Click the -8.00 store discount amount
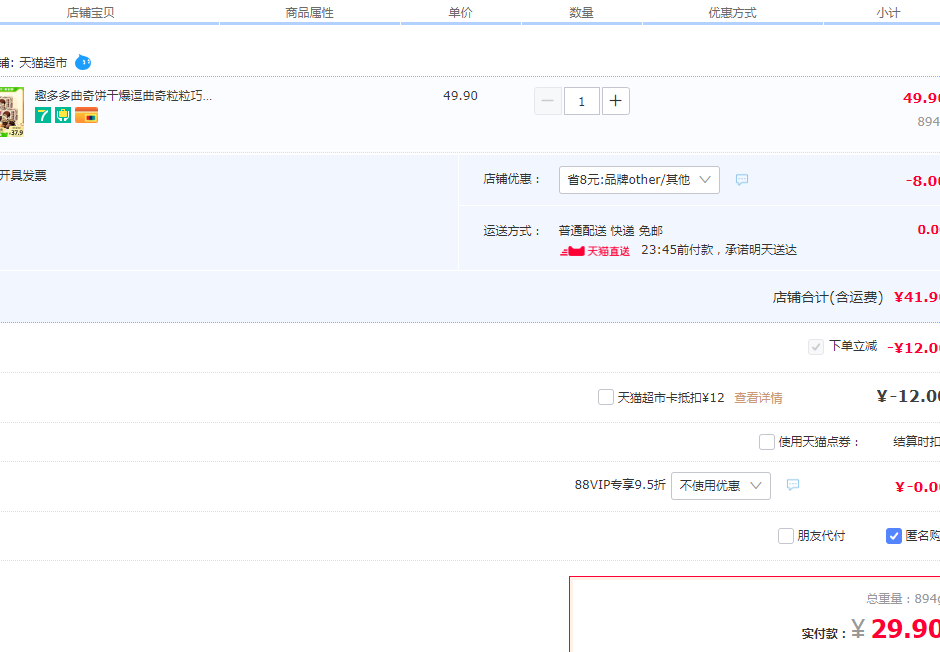This screenshot has height=652, width=940. [x=923, y=181]
